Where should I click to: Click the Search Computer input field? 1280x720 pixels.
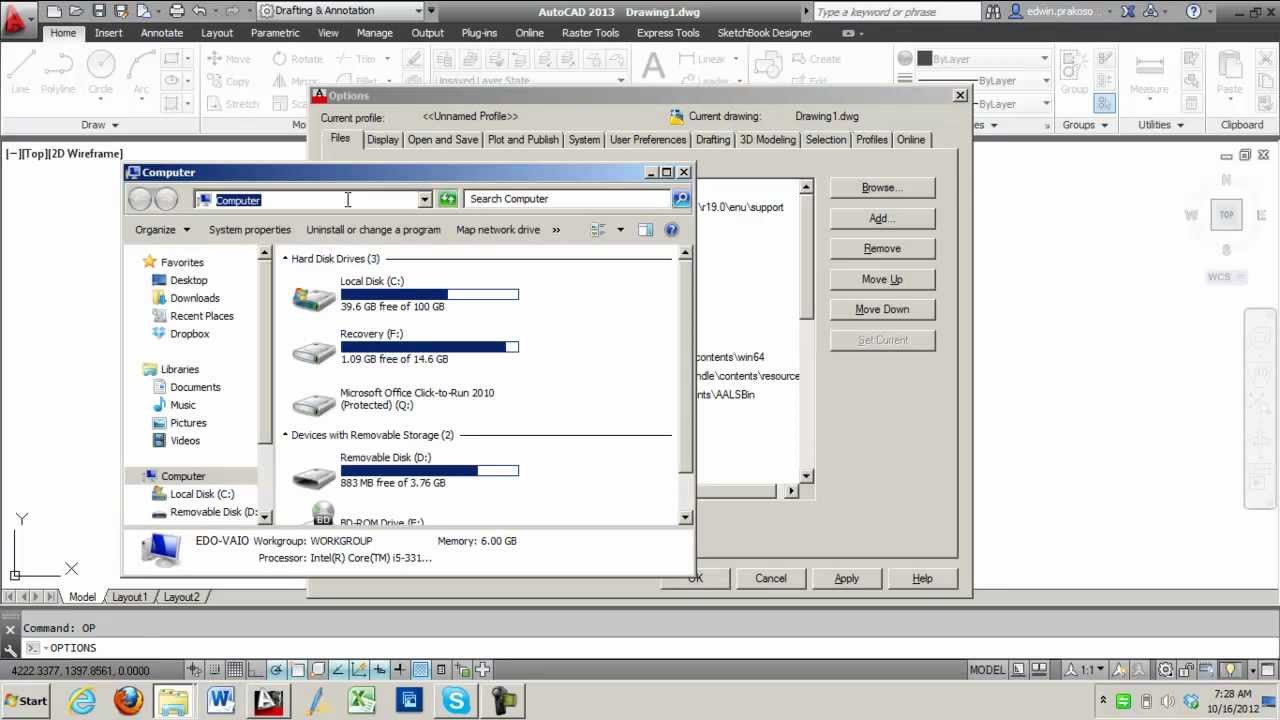(566, 199)
